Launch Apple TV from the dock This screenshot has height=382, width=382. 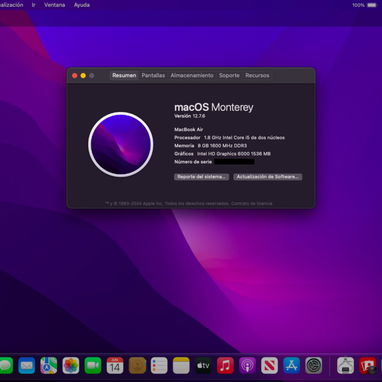(203, 366)
